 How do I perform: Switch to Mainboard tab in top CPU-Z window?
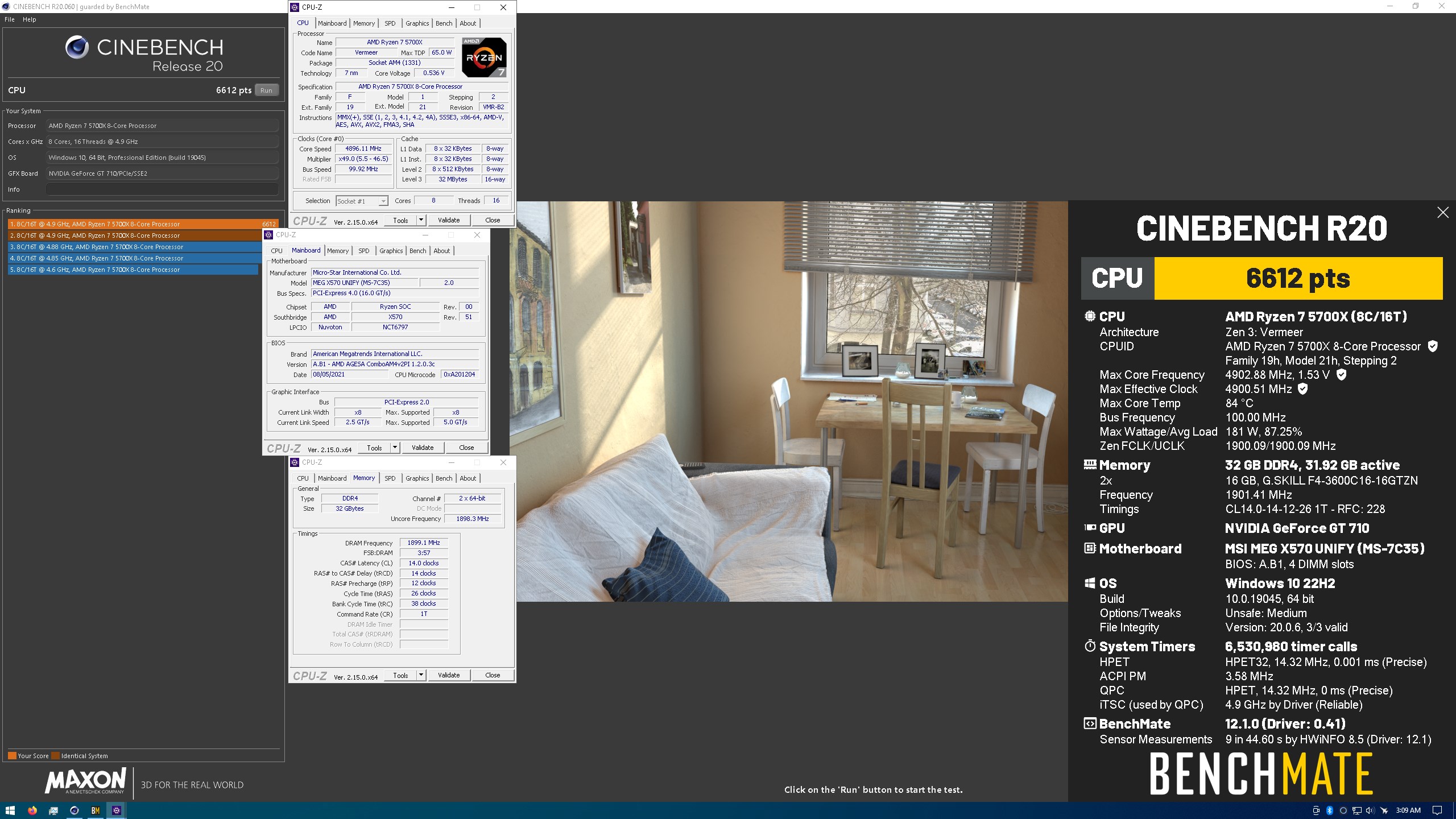click(332, 23)
